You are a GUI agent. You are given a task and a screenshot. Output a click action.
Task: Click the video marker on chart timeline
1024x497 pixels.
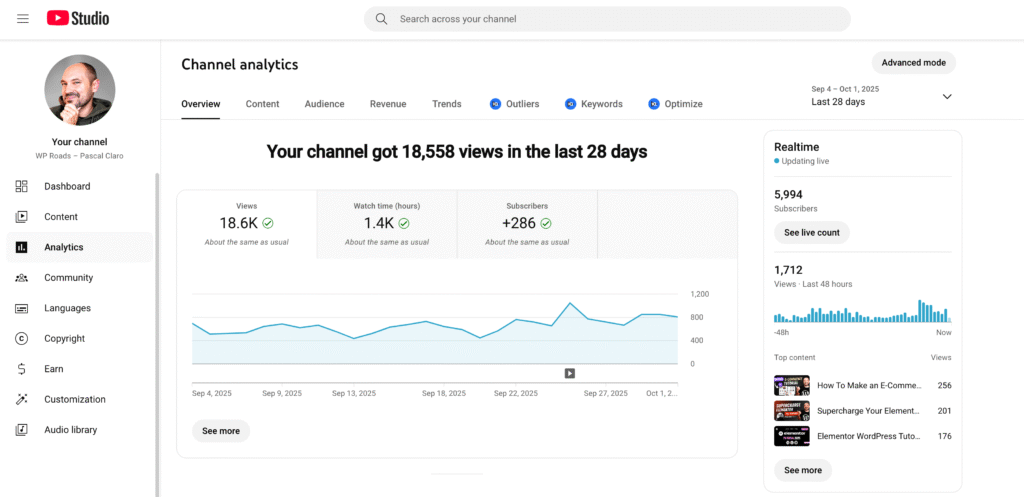coord(569,373)
